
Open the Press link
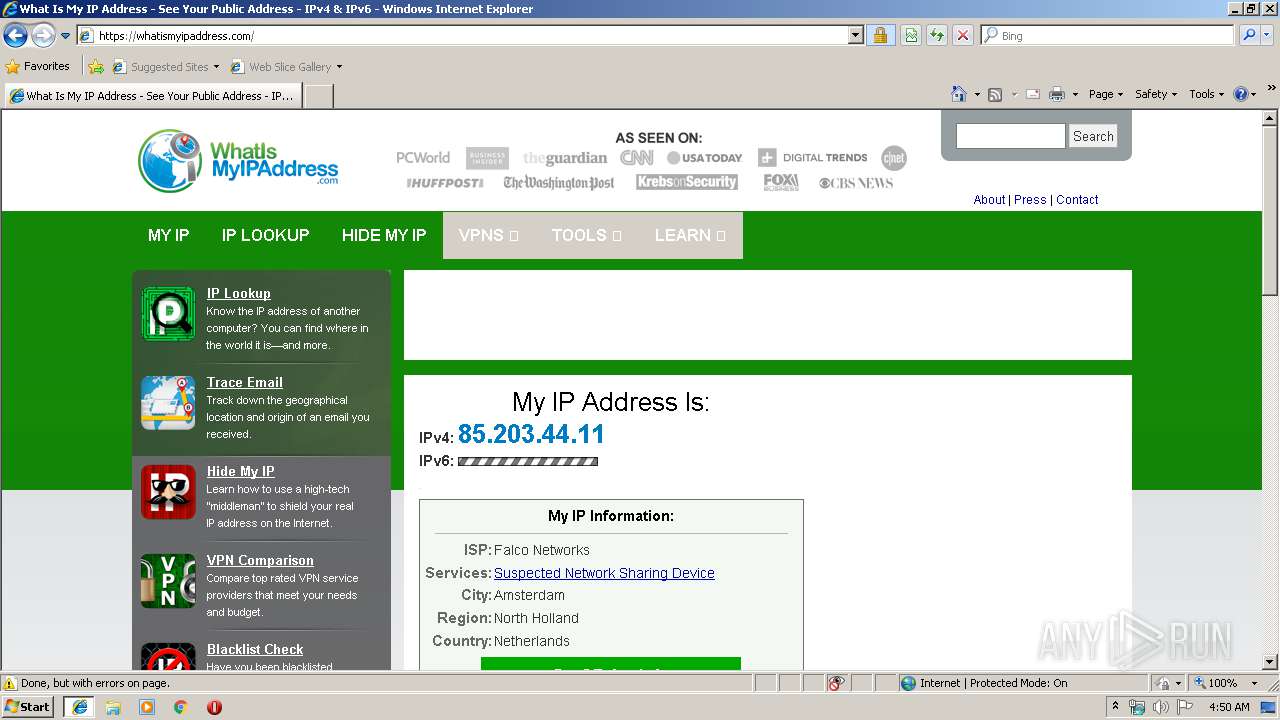pos(1030,200)
